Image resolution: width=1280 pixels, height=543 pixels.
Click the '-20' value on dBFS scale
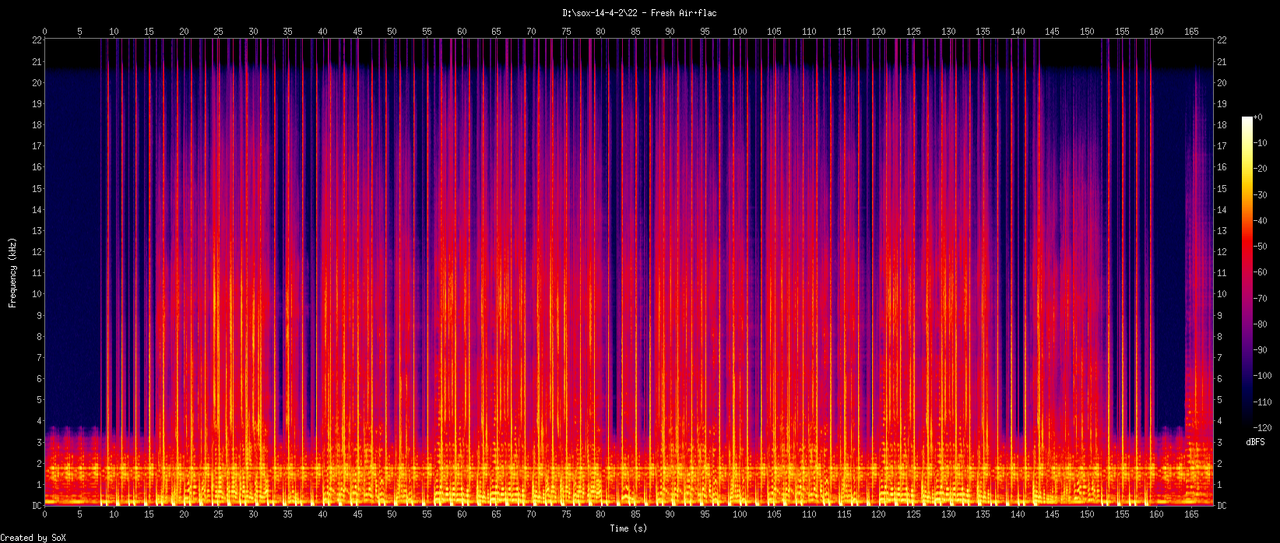pyautogui.click(x=1263, y=169)
